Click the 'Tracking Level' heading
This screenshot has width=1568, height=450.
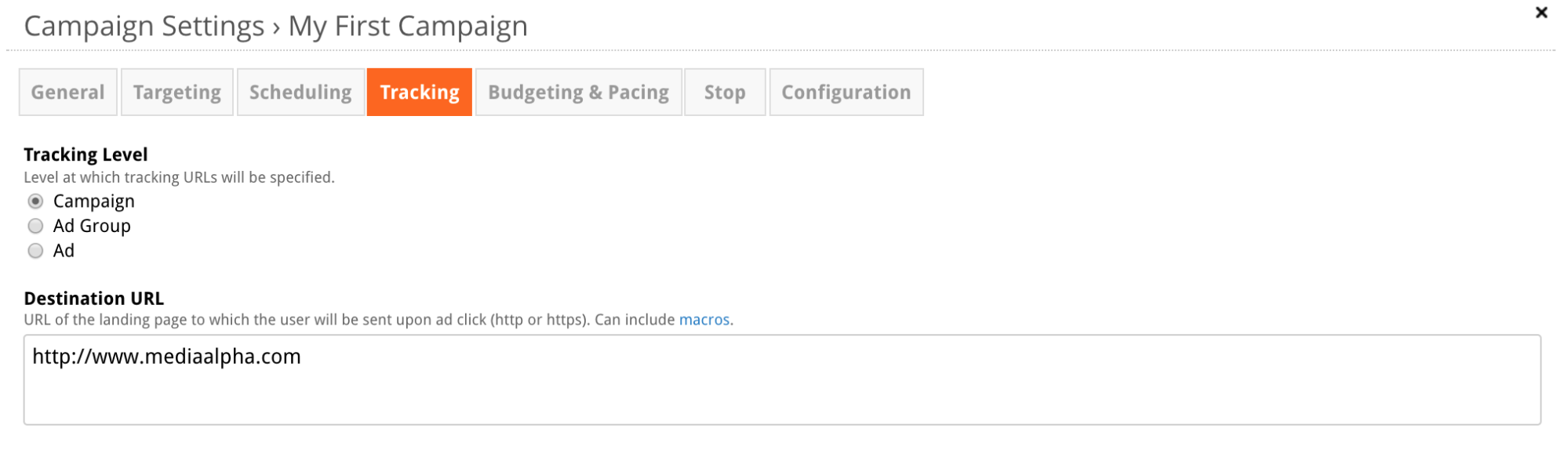pos(85,154)
